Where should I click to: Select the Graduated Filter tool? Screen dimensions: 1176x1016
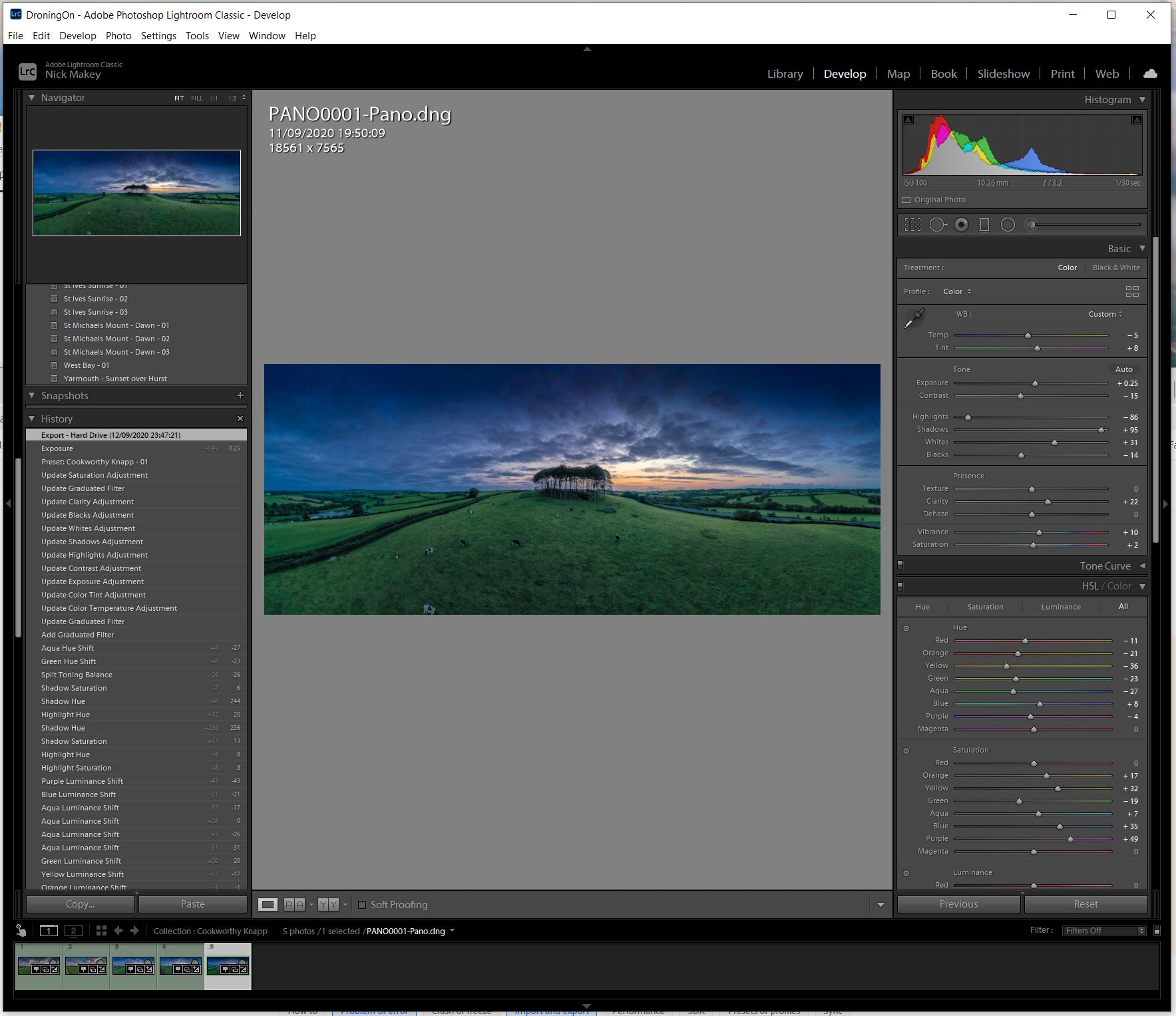click(984, 224)
